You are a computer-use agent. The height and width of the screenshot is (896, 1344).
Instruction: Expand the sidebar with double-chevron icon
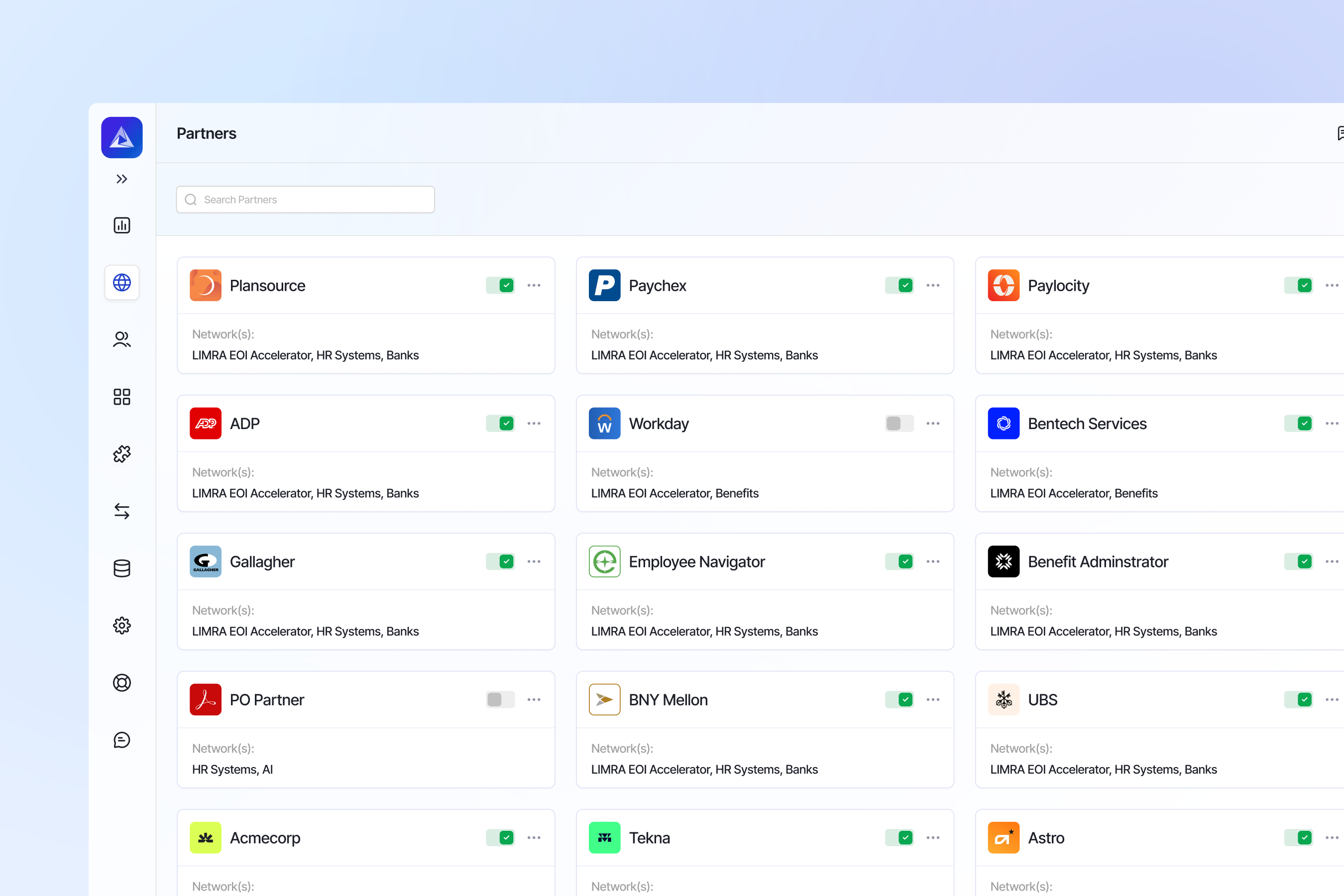(122, 179)
